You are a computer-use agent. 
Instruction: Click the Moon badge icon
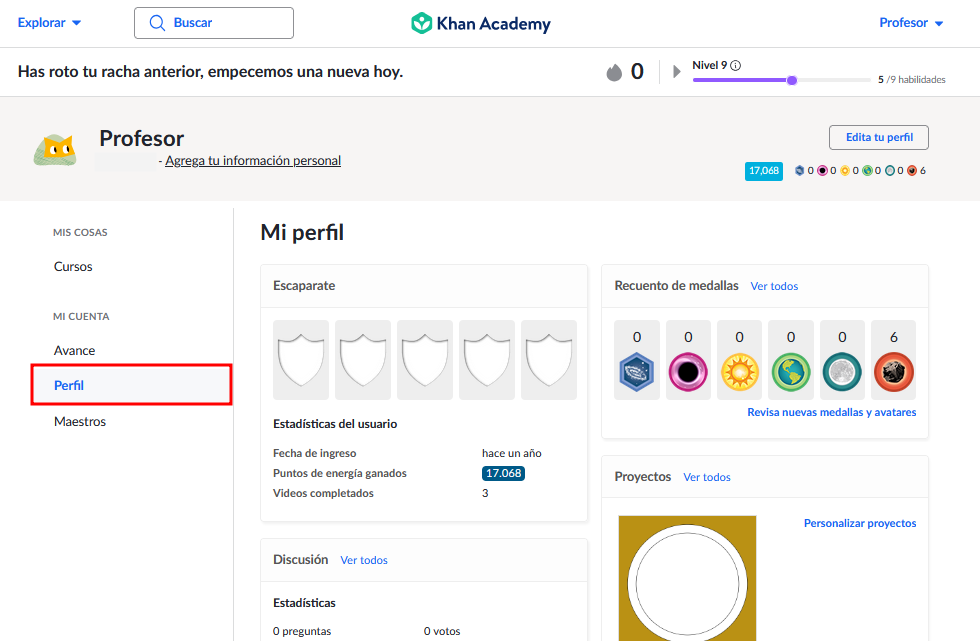click(x=842, y=372)
